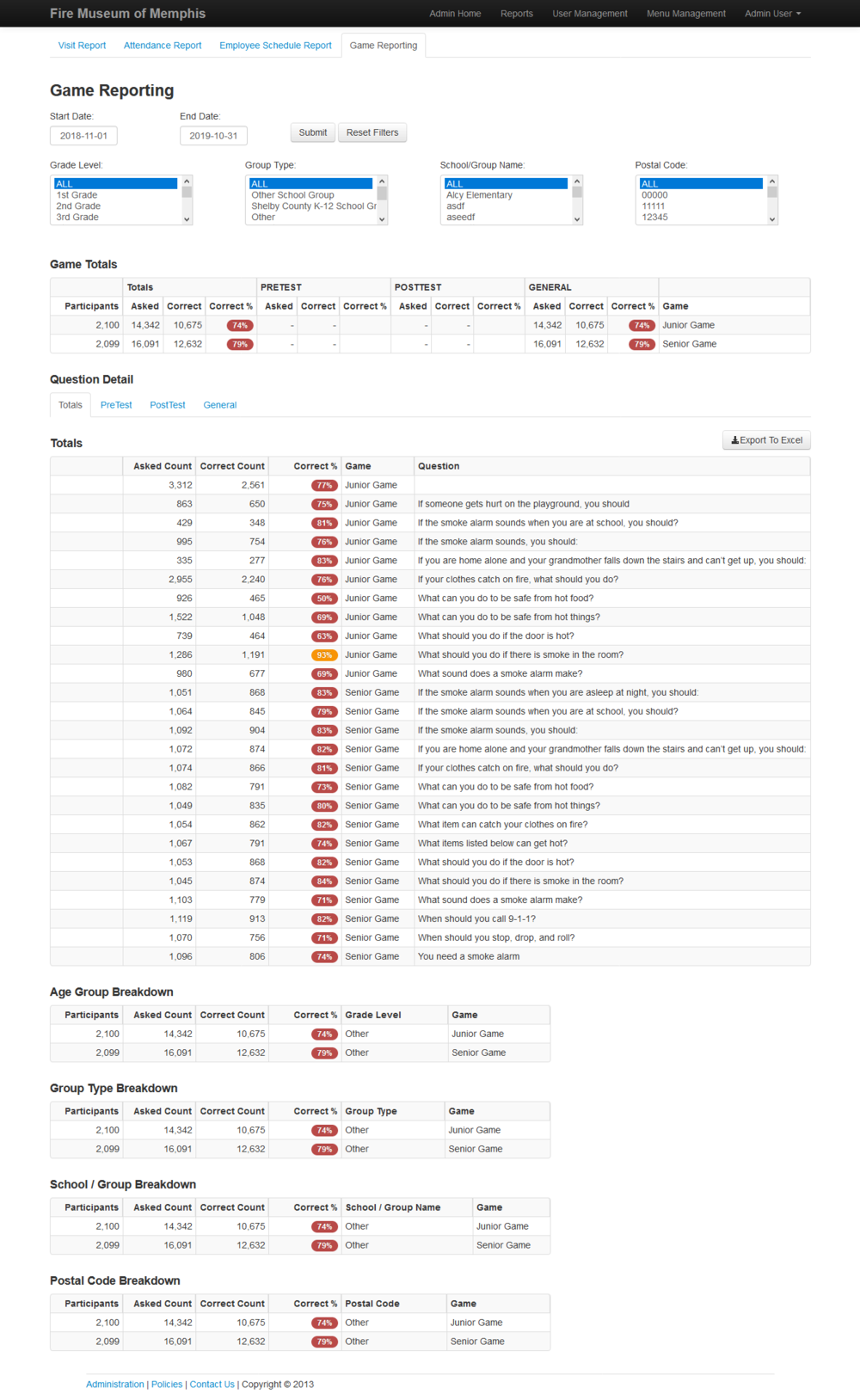Click the Group Type list's down scroll arrow

pyautogui.click(x=382, y=219)
